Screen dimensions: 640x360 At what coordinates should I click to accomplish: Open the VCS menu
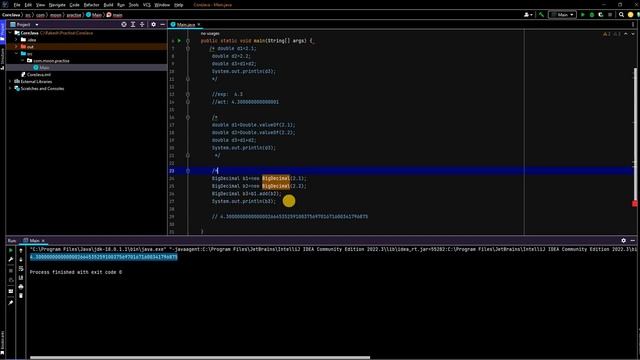(147, 5)
